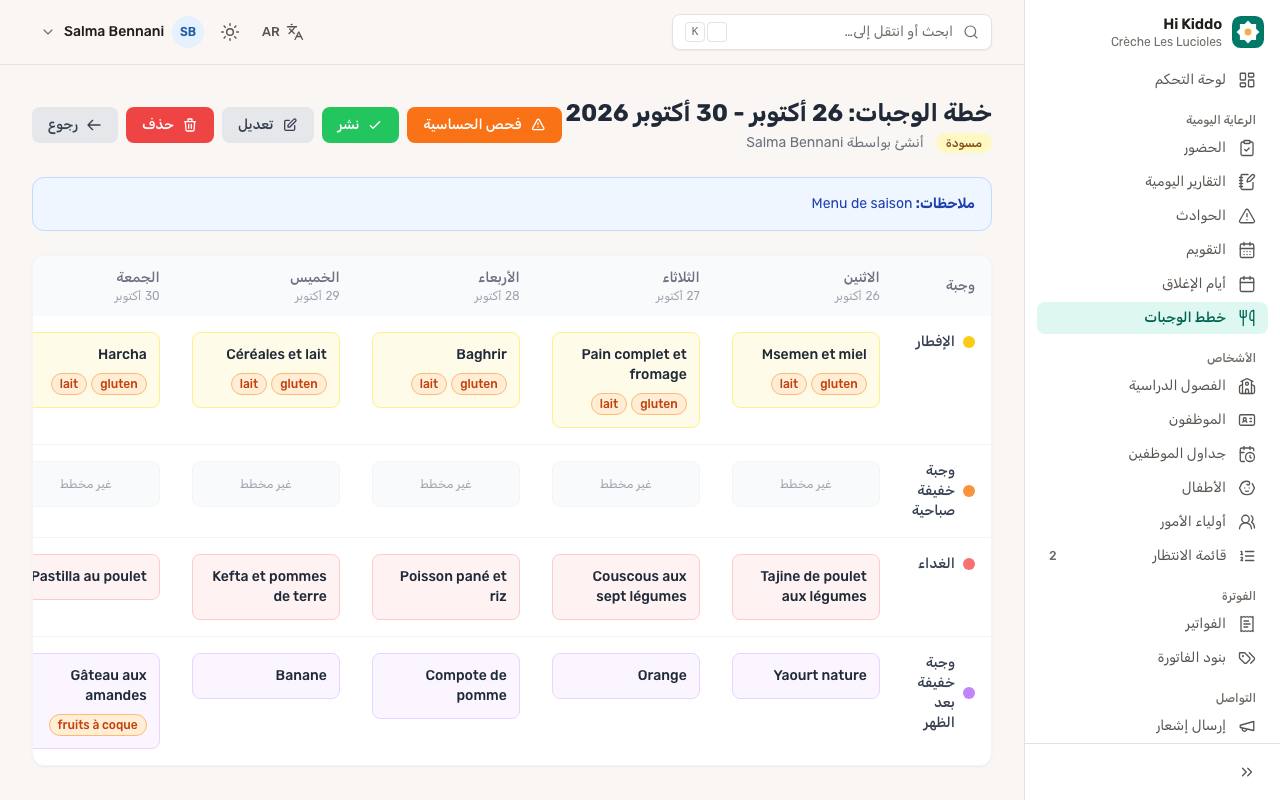This screenshot has width=1280, height=800.
Task: Click the Menu de saison note text
Action: (x=862, y=204)
